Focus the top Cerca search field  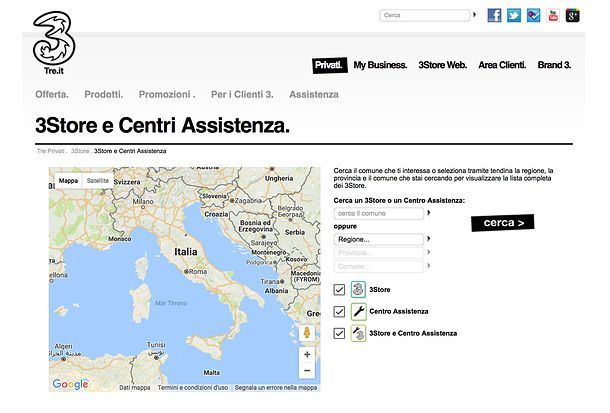click(424, 15)
